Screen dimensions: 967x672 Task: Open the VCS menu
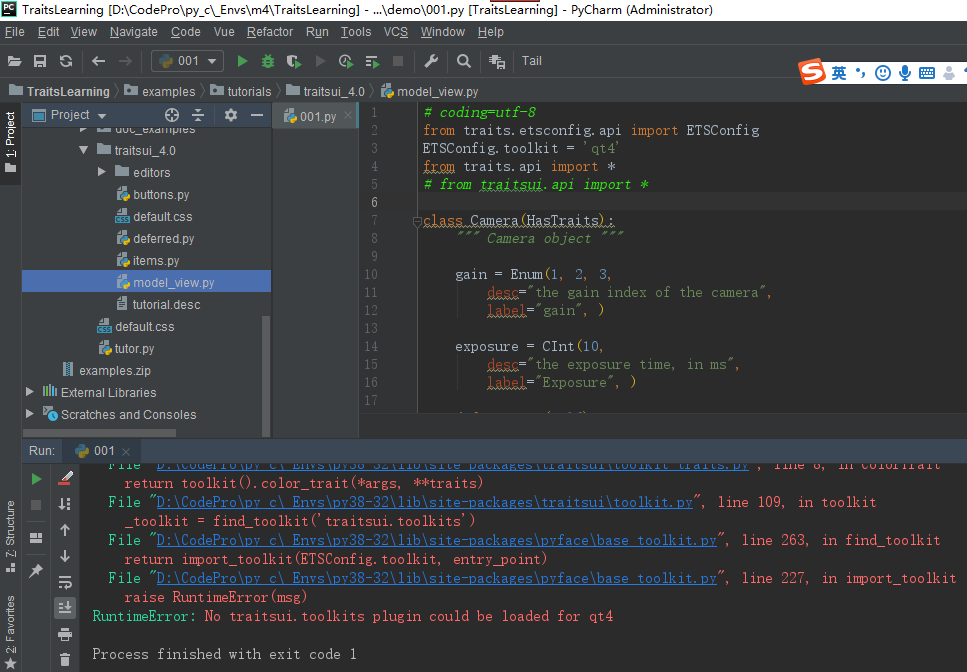tap(395, 31)
